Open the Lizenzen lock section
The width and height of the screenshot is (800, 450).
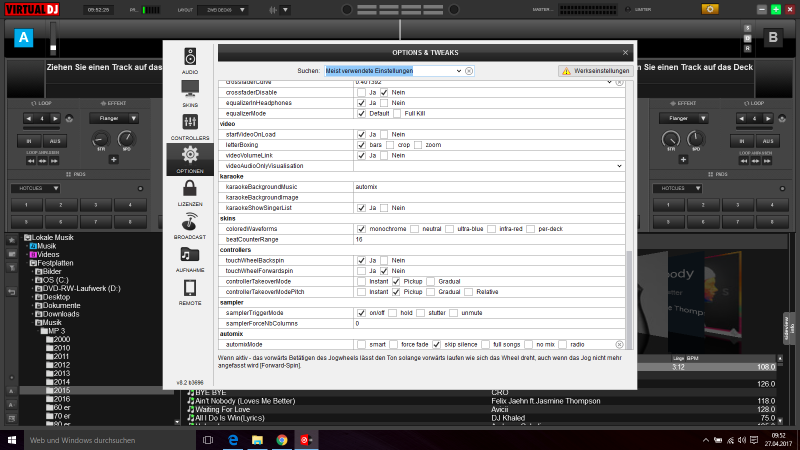pos(190,193)
